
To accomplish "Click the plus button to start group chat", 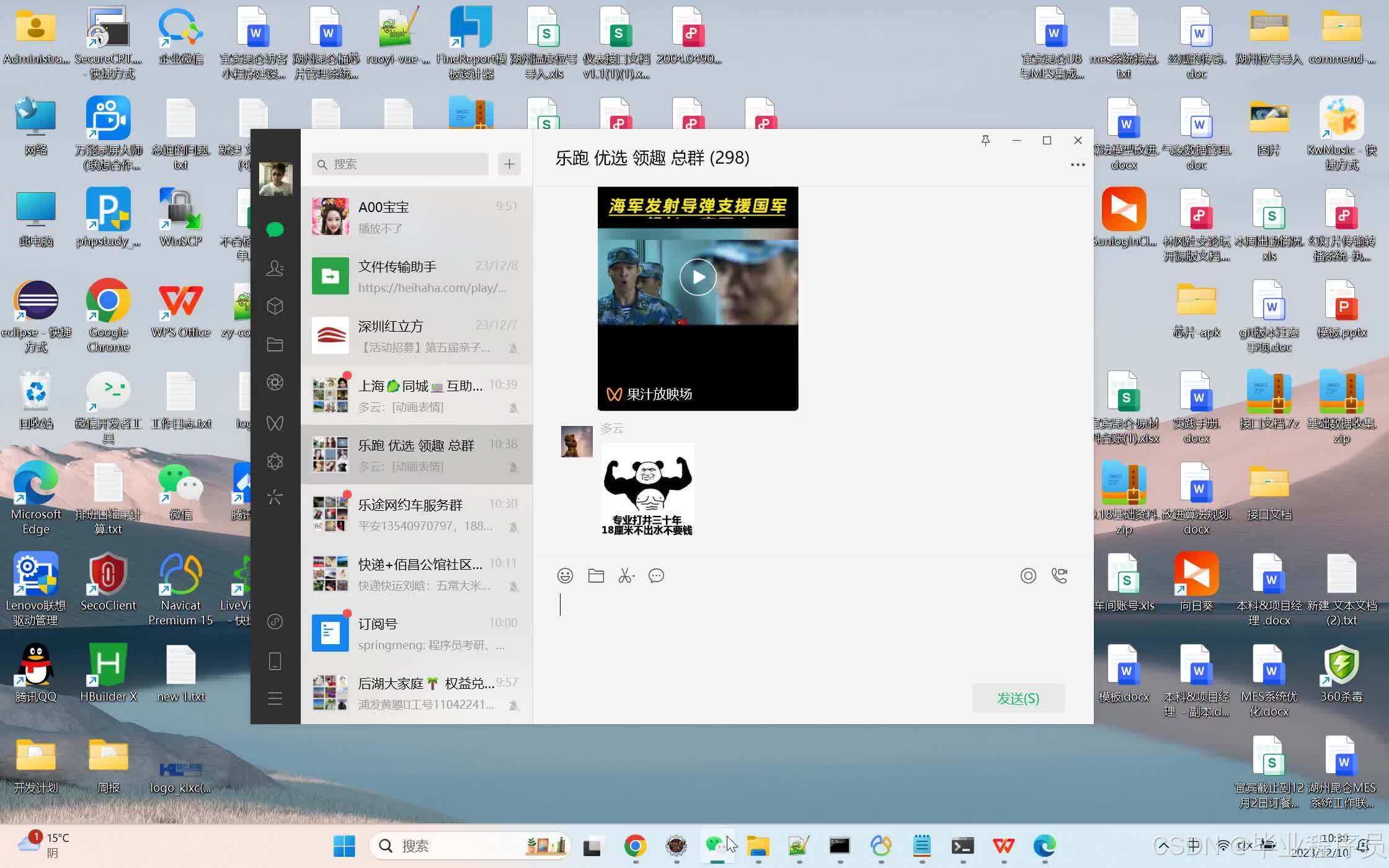I will [509, 164].
